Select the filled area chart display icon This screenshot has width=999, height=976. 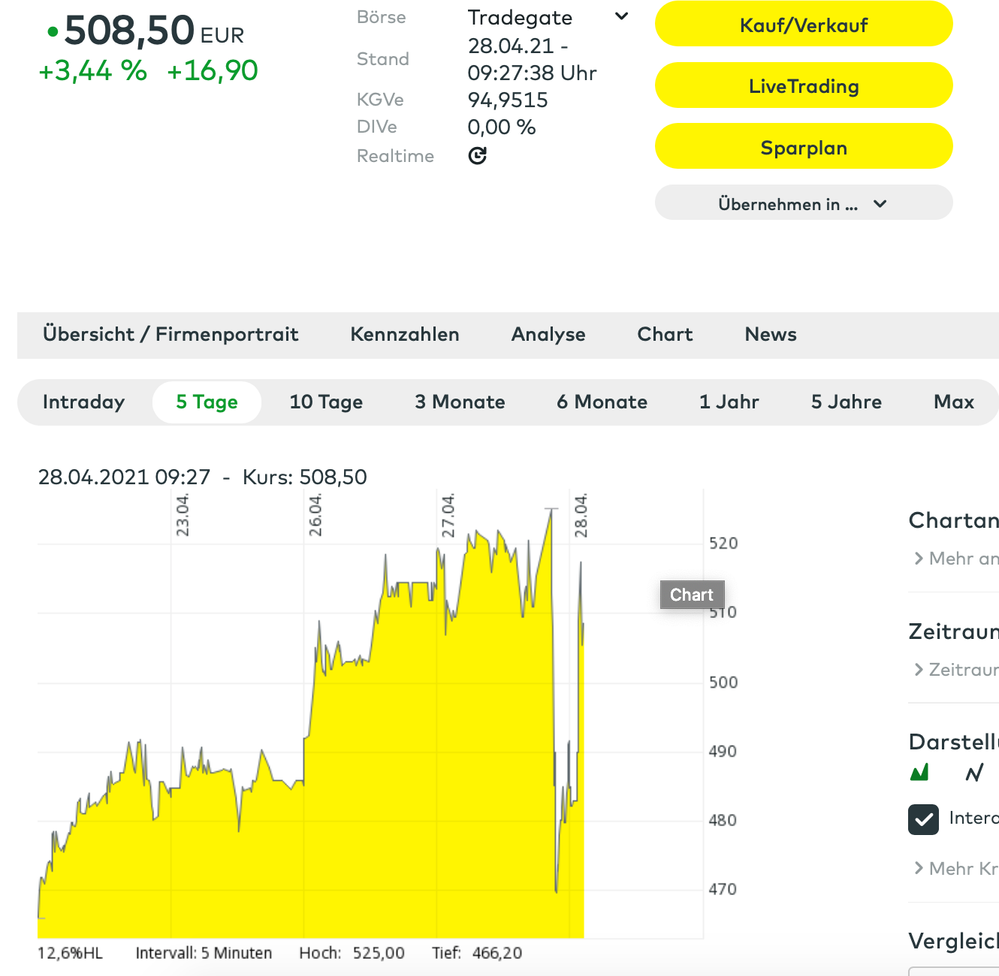point(919,772)
